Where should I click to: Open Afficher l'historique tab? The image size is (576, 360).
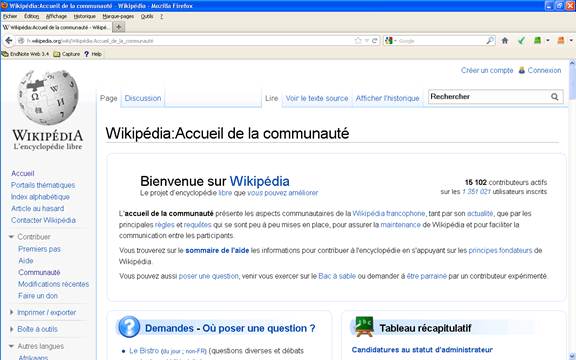click(387, 98)
